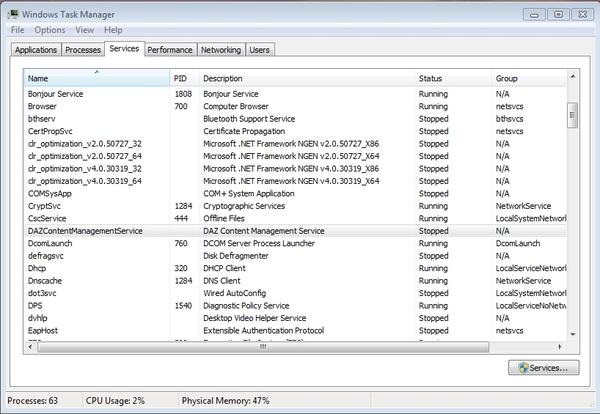Image resolution: width=600 pixels, height=414 pixels.
Task: Open the Options menu
Action: click(50, 30)
